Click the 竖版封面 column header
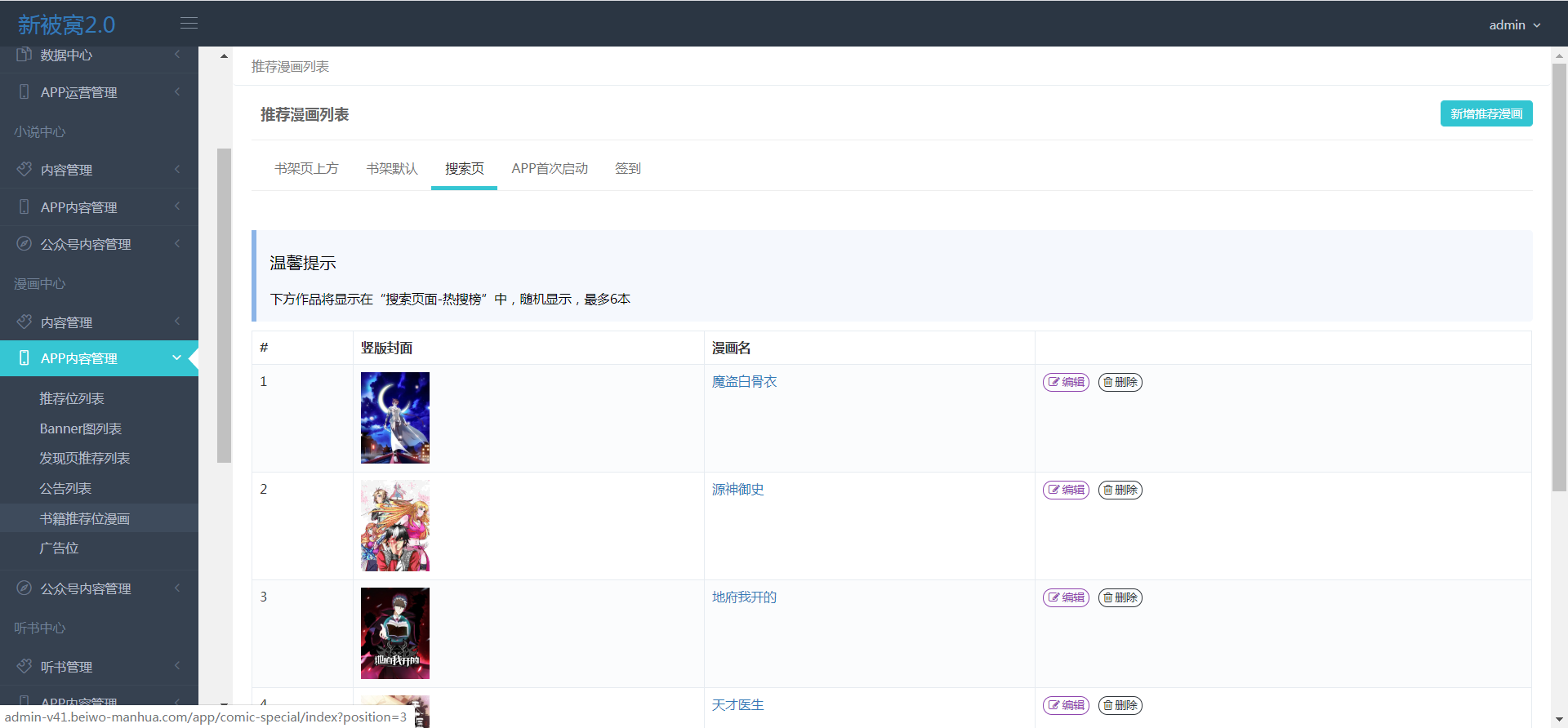The image size is (1568, 728). click(386, 348)
